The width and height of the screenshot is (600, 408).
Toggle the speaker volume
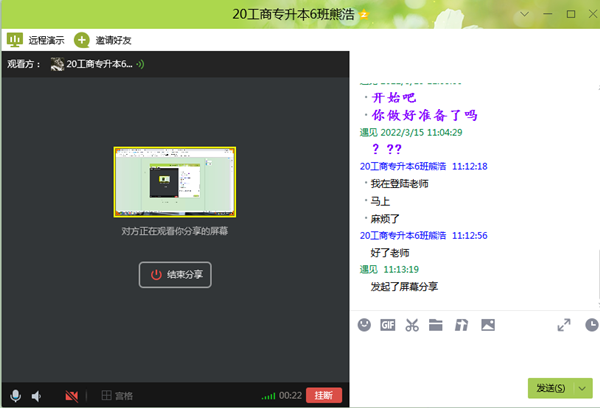point(37,395)
